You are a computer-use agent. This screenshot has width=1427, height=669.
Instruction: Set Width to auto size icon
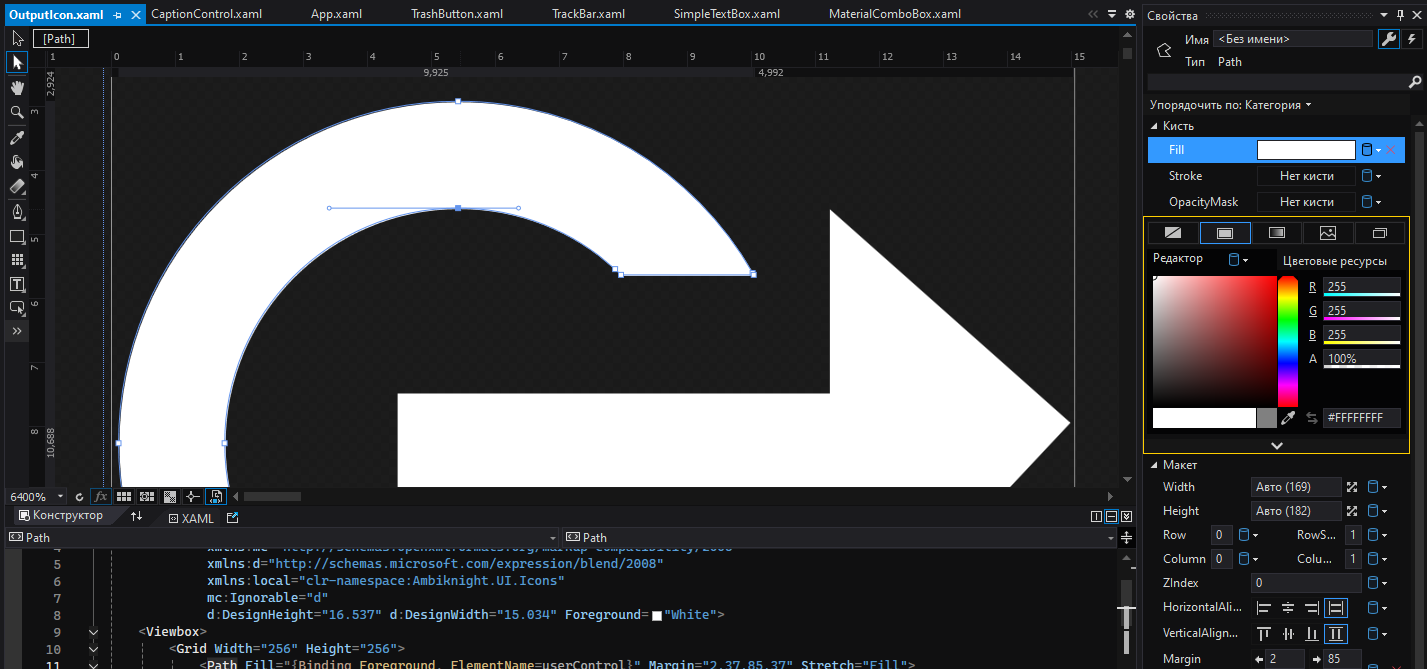coord(1351,487)
